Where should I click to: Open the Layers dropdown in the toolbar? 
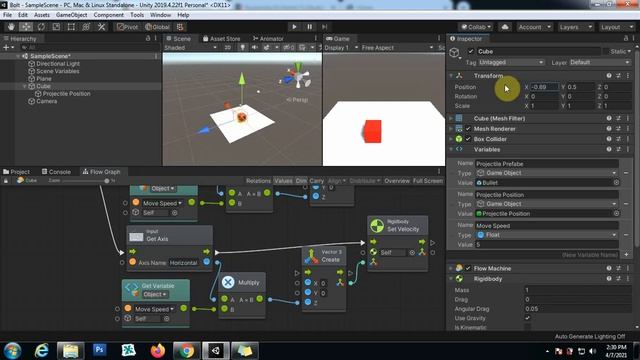pyautogui.click(x=576, y=27)
